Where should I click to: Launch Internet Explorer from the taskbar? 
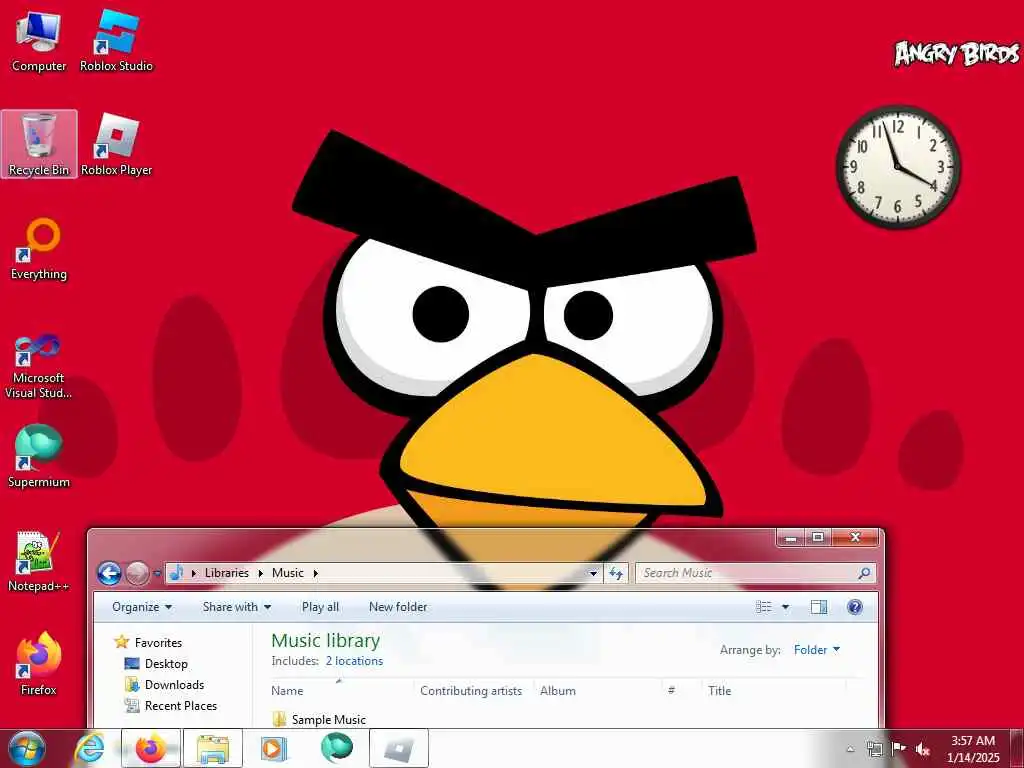(x=89, y=748)
